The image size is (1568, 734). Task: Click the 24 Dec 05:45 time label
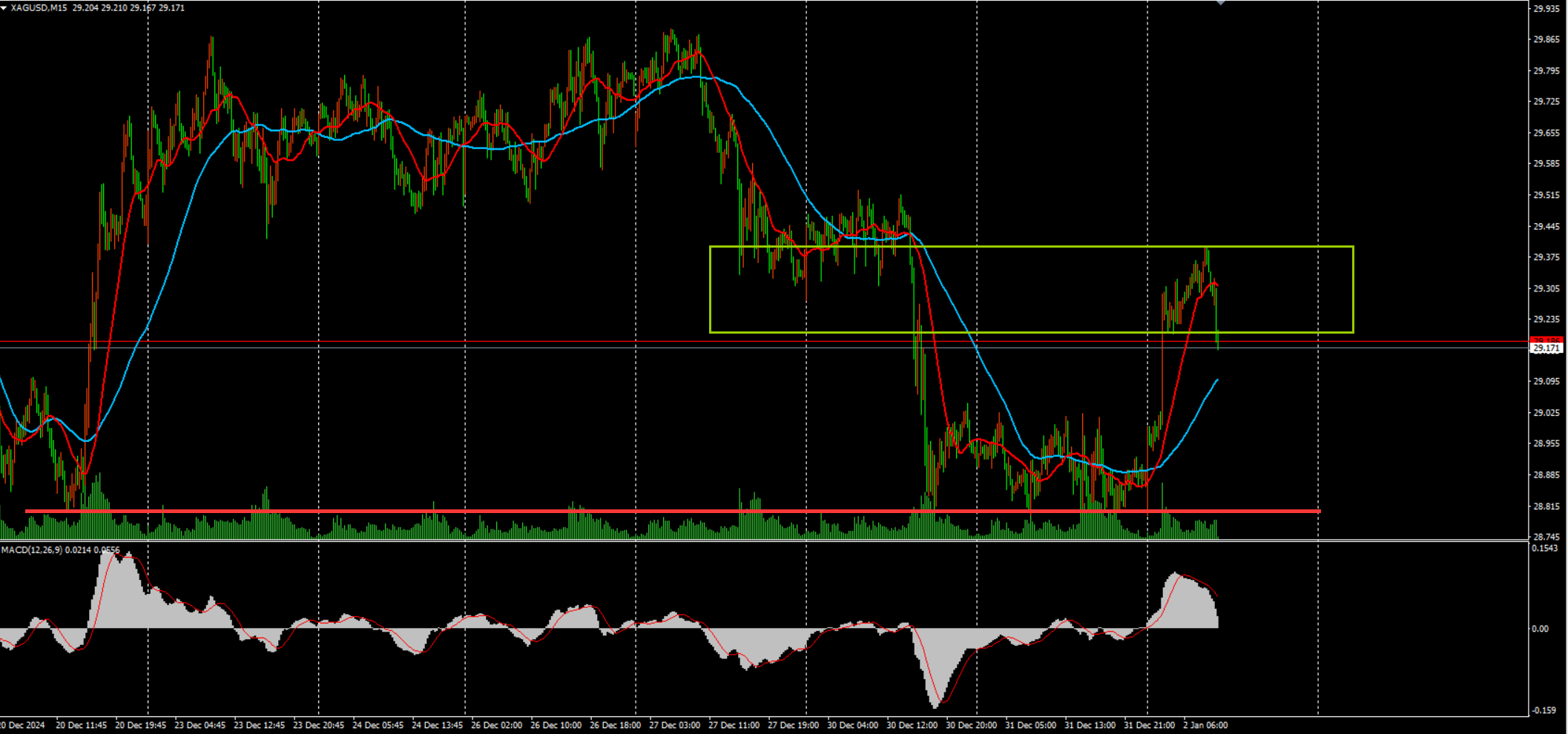click(x=378, y=725)
